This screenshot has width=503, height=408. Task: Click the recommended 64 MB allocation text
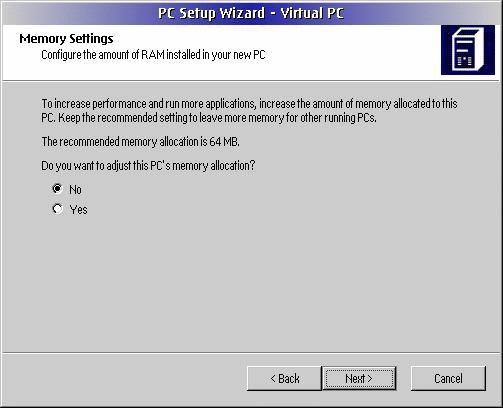(x=140, y=142)
